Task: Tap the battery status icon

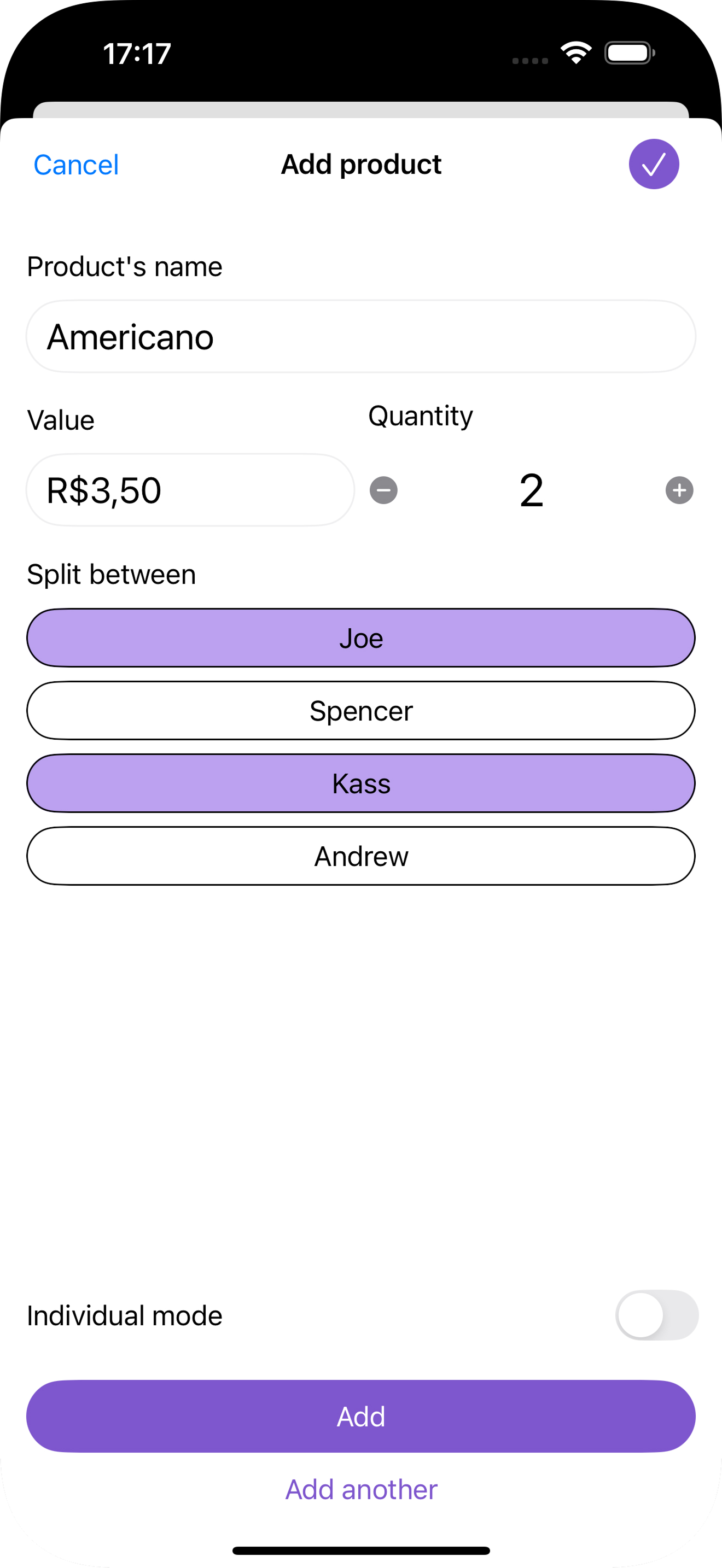Action: click(629, 53)
